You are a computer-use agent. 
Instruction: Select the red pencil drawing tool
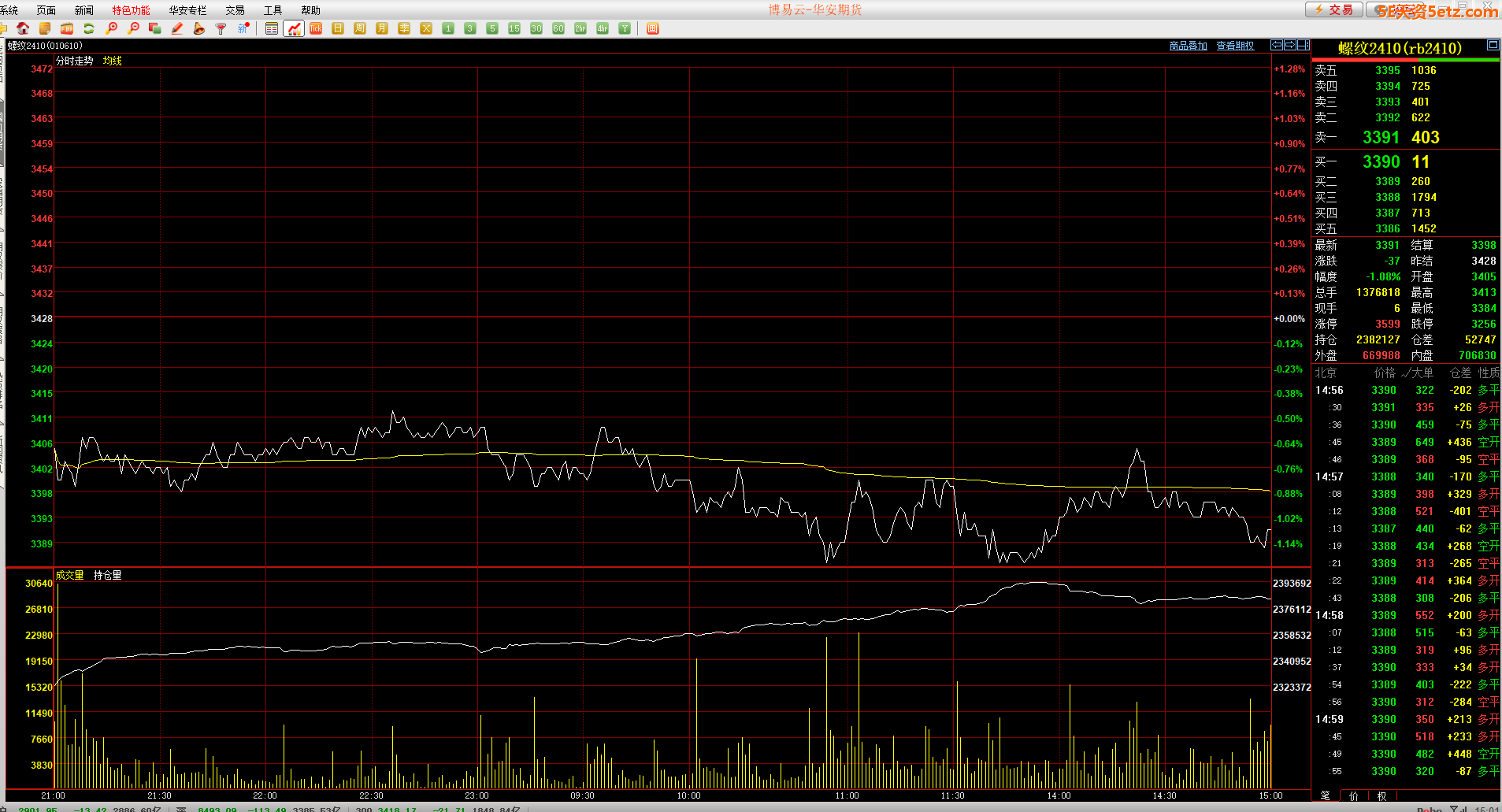point(177,28)
